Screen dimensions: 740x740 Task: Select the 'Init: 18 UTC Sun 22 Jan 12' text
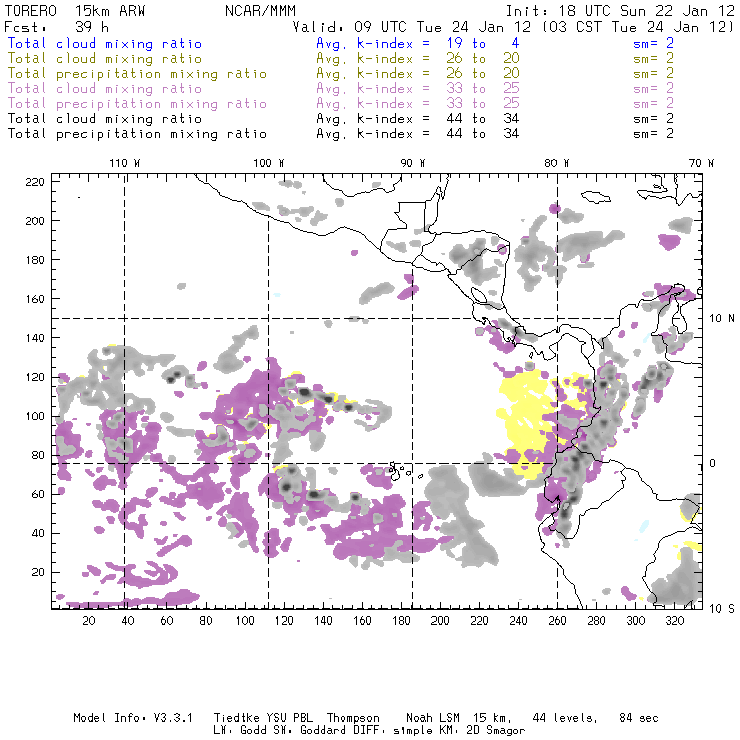point(620,11)
